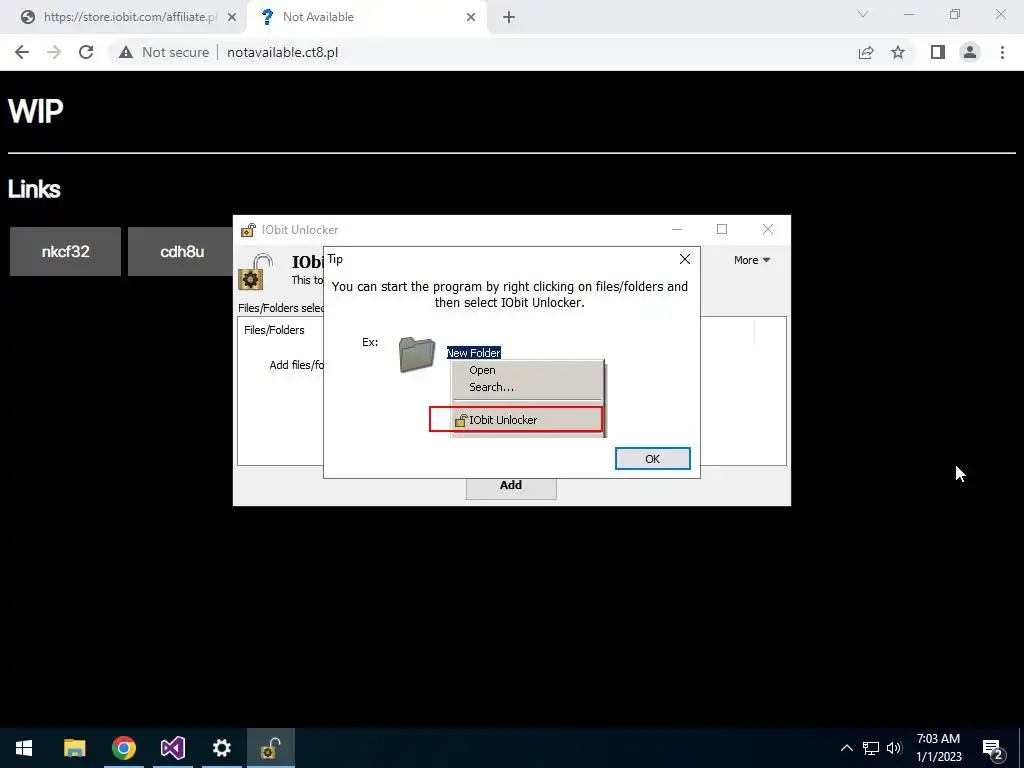The image size is (1024, 768).
Task: Click the nkcf32 link button
Action: coord(65,251)
